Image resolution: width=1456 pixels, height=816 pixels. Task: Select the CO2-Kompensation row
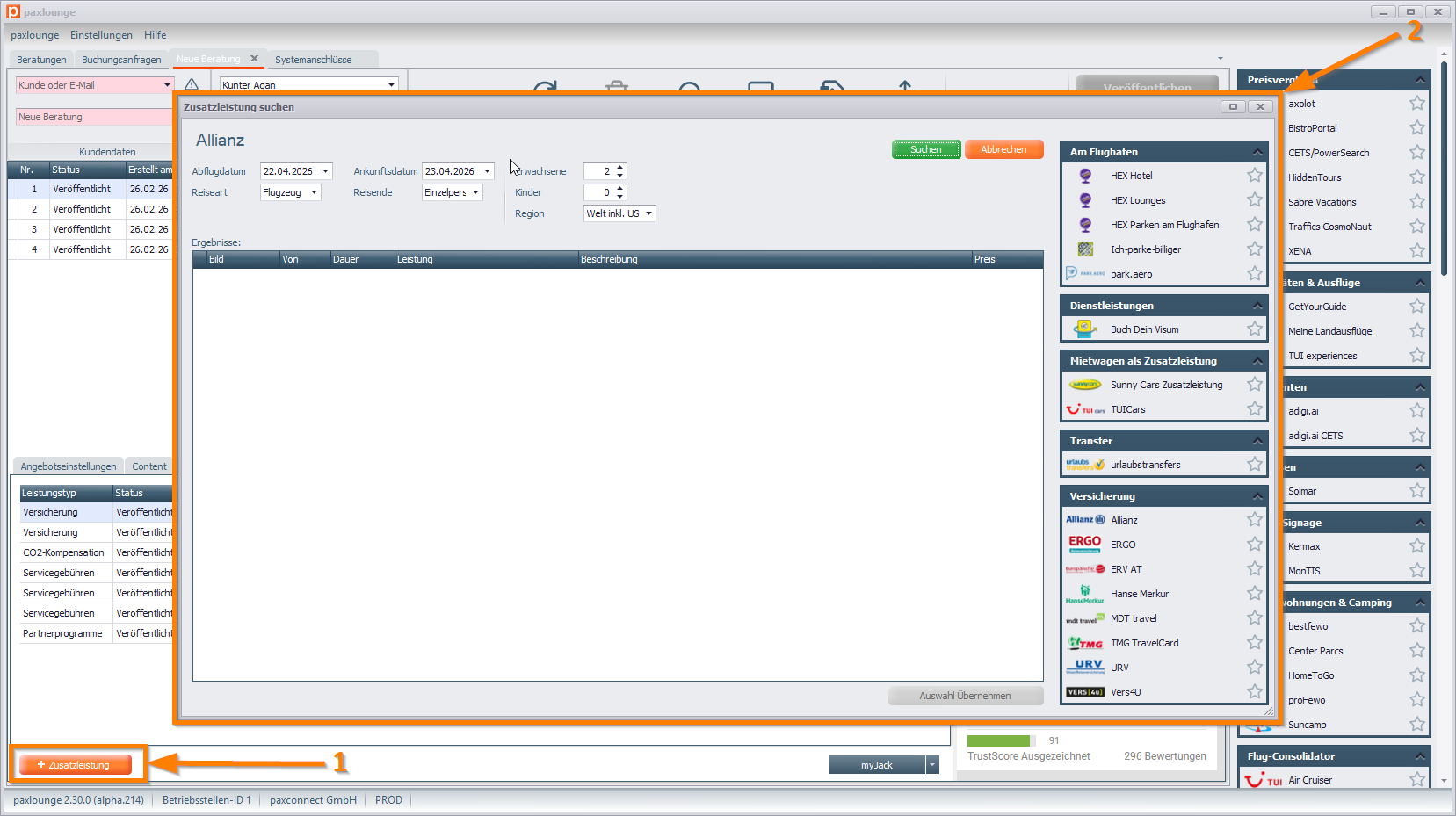[97, 552]
